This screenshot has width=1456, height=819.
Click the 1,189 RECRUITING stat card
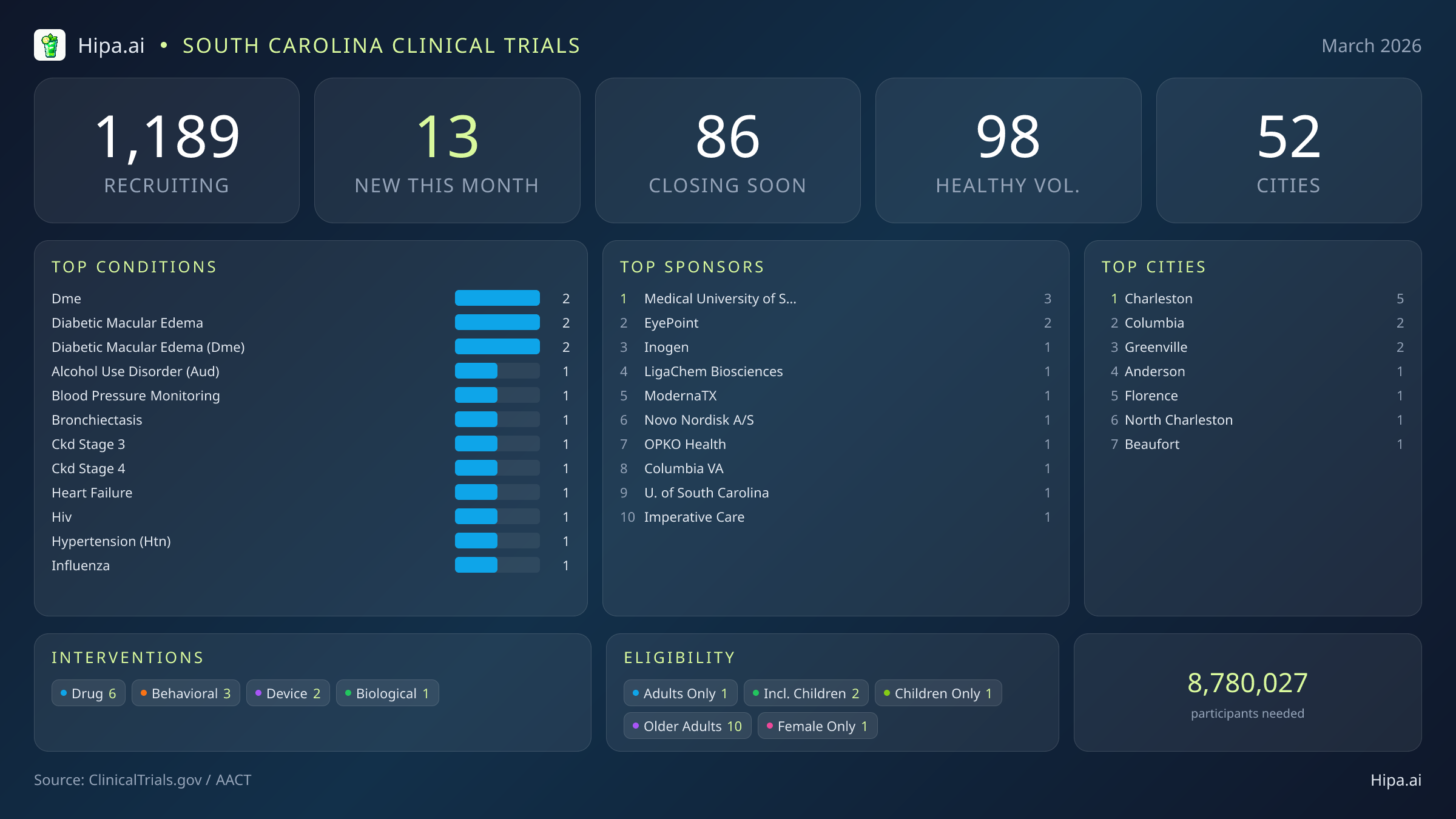[167, 149]
